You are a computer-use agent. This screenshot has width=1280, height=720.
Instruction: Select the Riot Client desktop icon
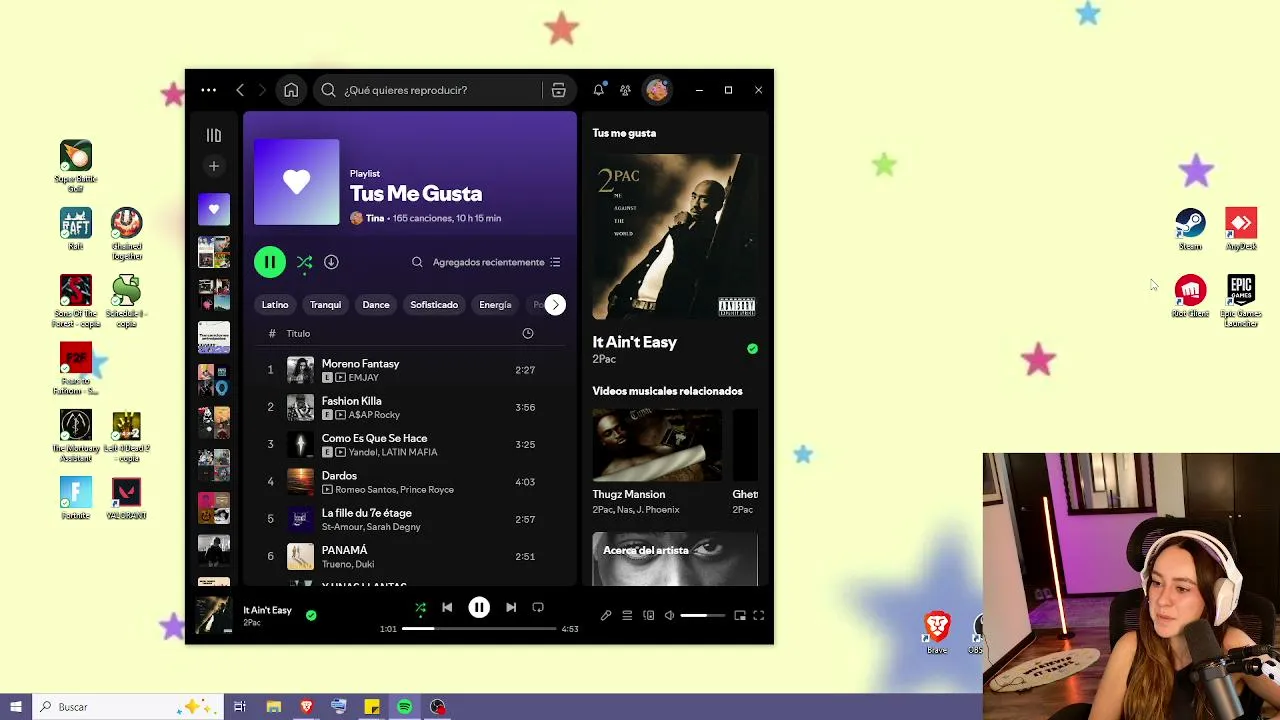(x=1190, y=296)
